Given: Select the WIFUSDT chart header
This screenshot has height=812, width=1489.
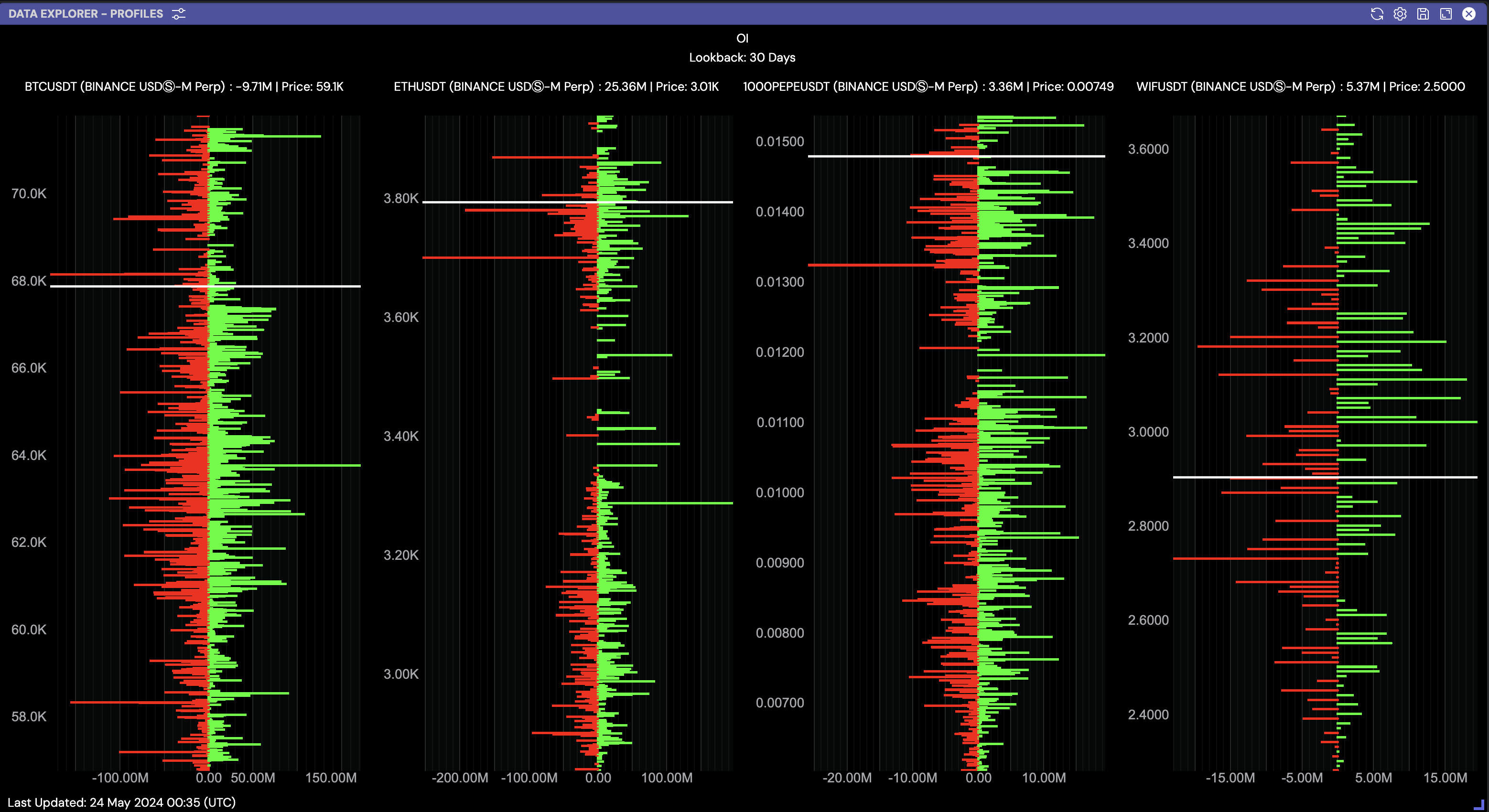Looking at the screenshot, I should pos(1300,86).
